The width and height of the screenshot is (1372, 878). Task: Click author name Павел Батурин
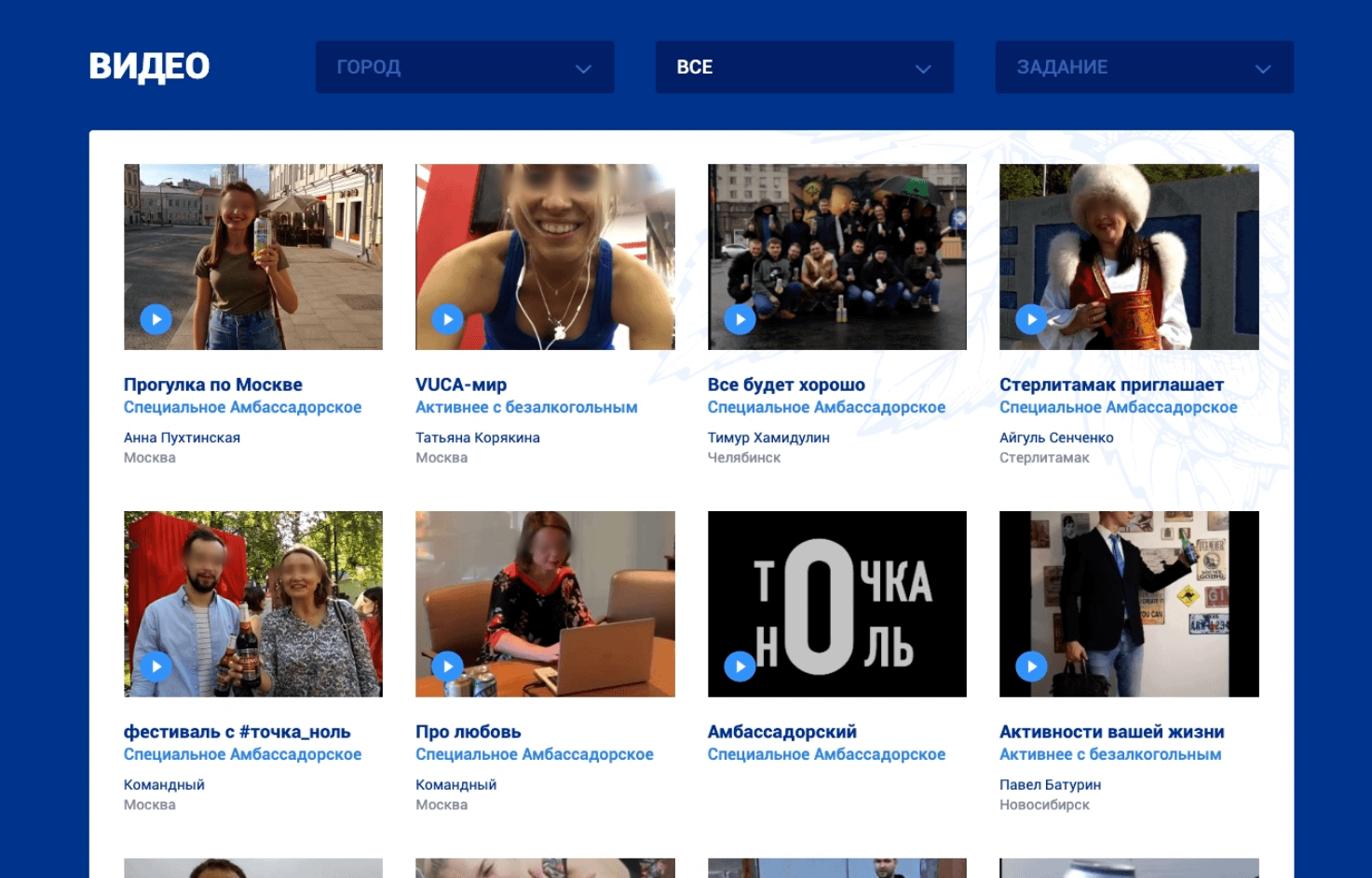point(1051,785)
